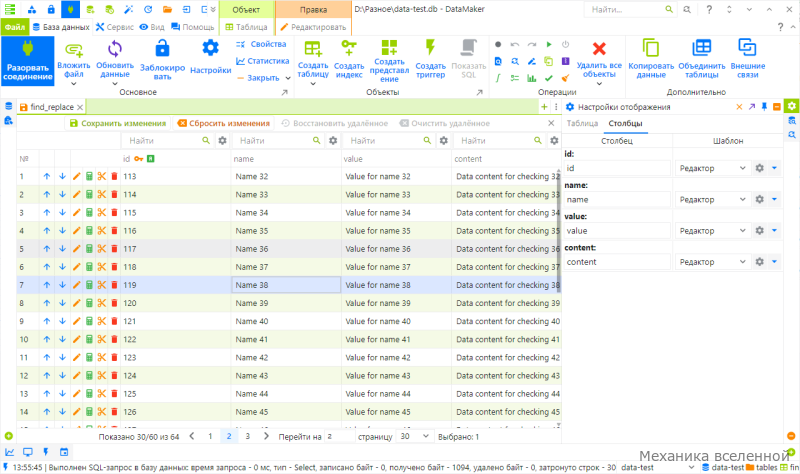Expand arrow under Создать таблицу
The height and width of the screenshot is (474, 800).
313,84
